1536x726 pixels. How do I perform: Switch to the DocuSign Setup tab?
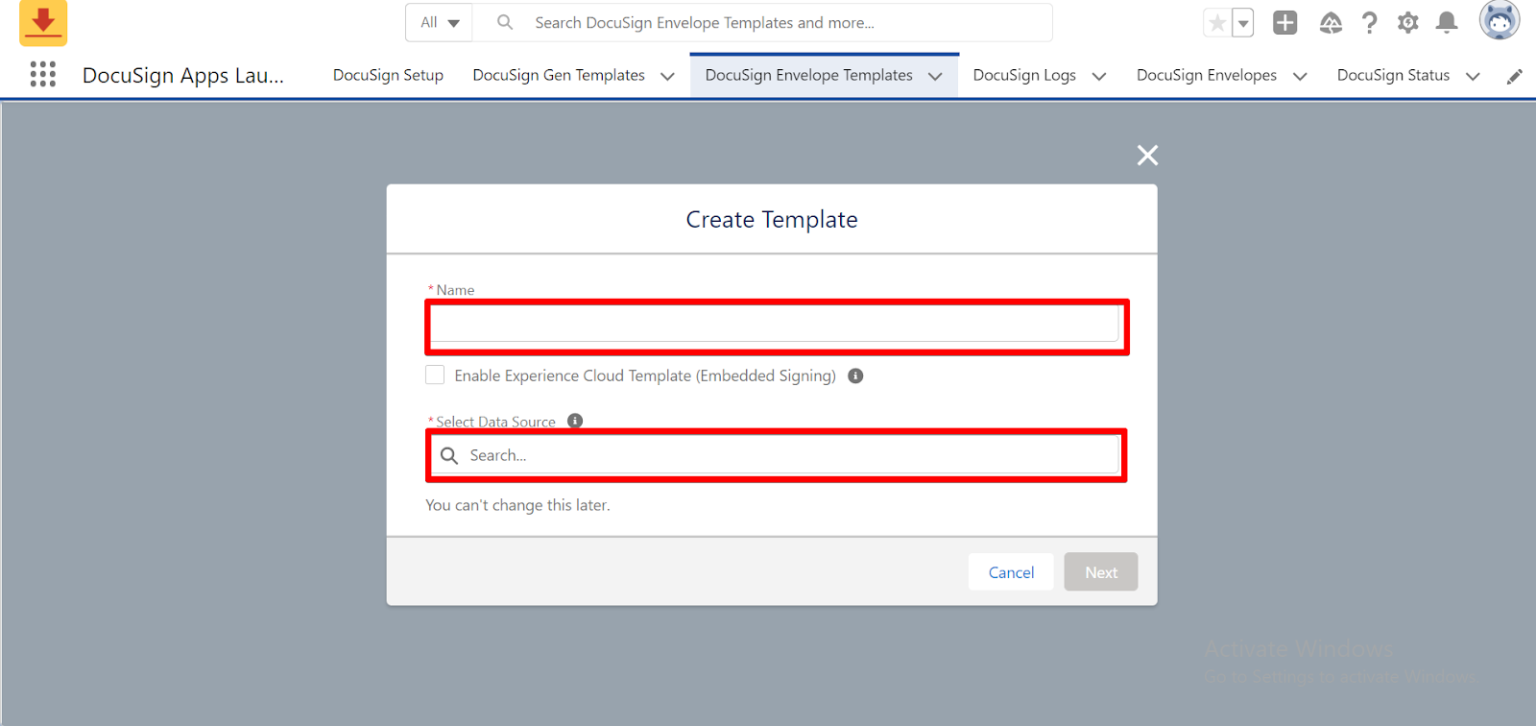click(x=388, y=75)
